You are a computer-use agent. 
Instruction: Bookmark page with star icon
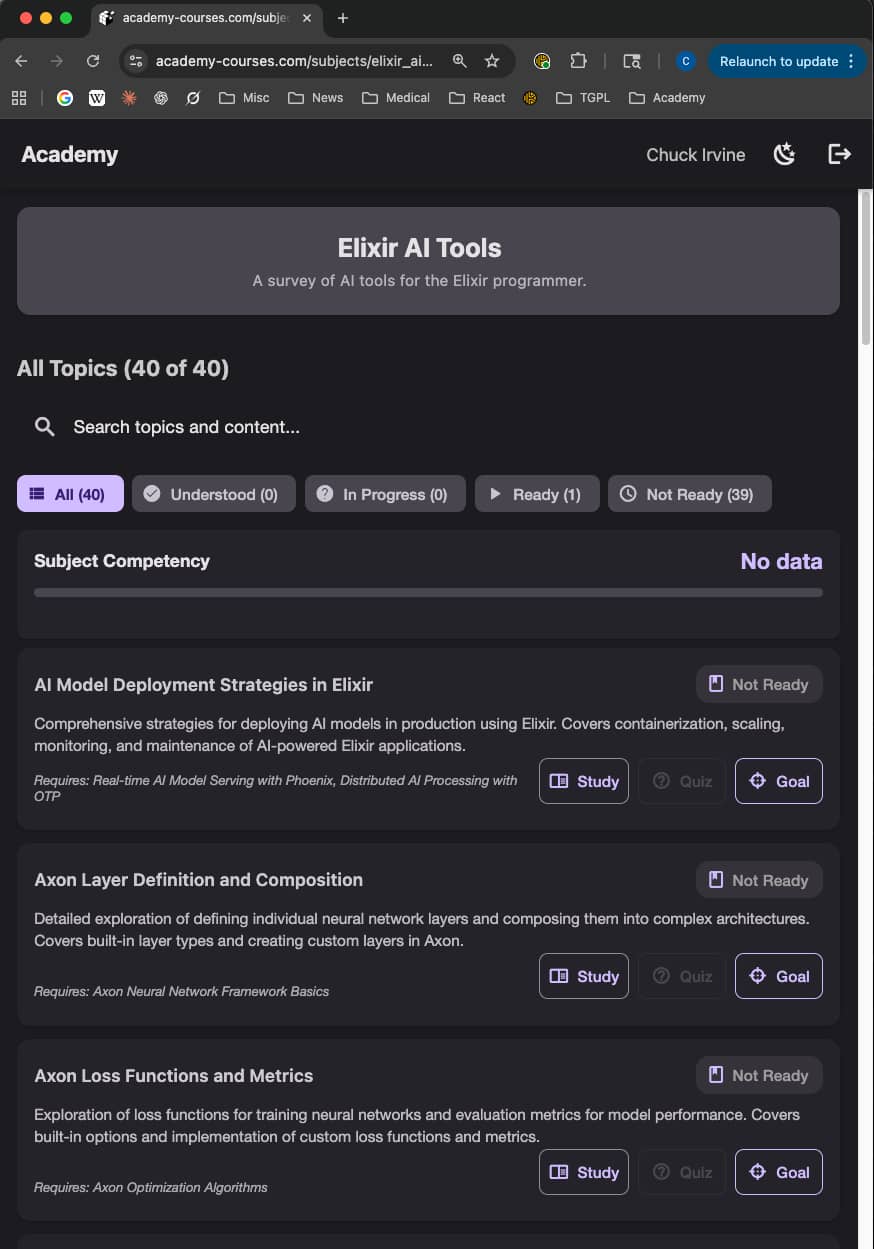pyautogui.click(x=492, y=61)
